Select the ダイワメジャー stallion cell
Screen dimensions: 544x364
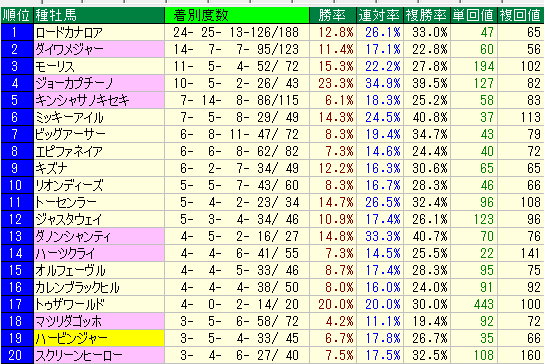[99, 49]
